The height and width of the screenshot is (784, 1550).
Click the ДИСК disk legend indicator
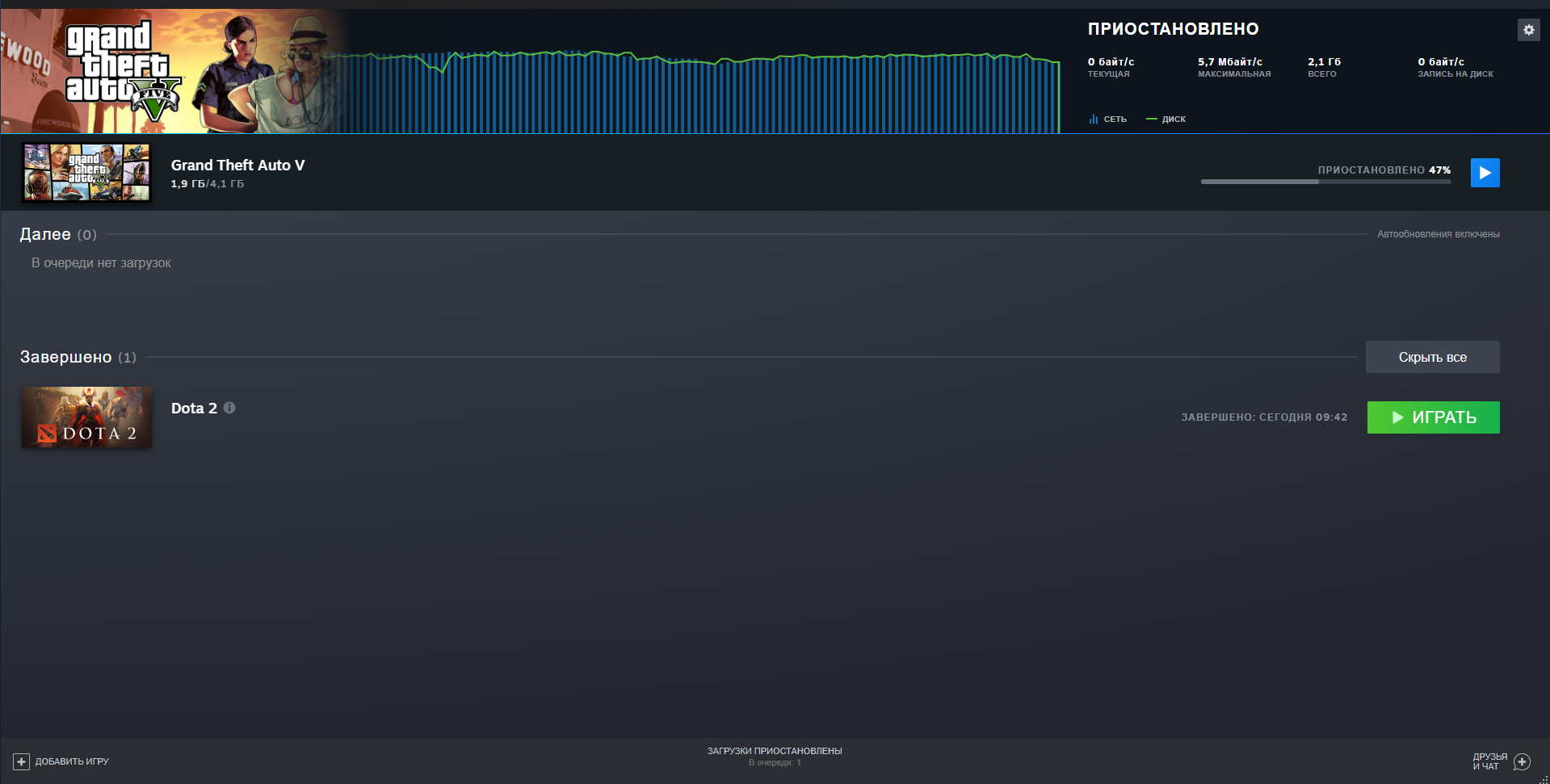1152,119
